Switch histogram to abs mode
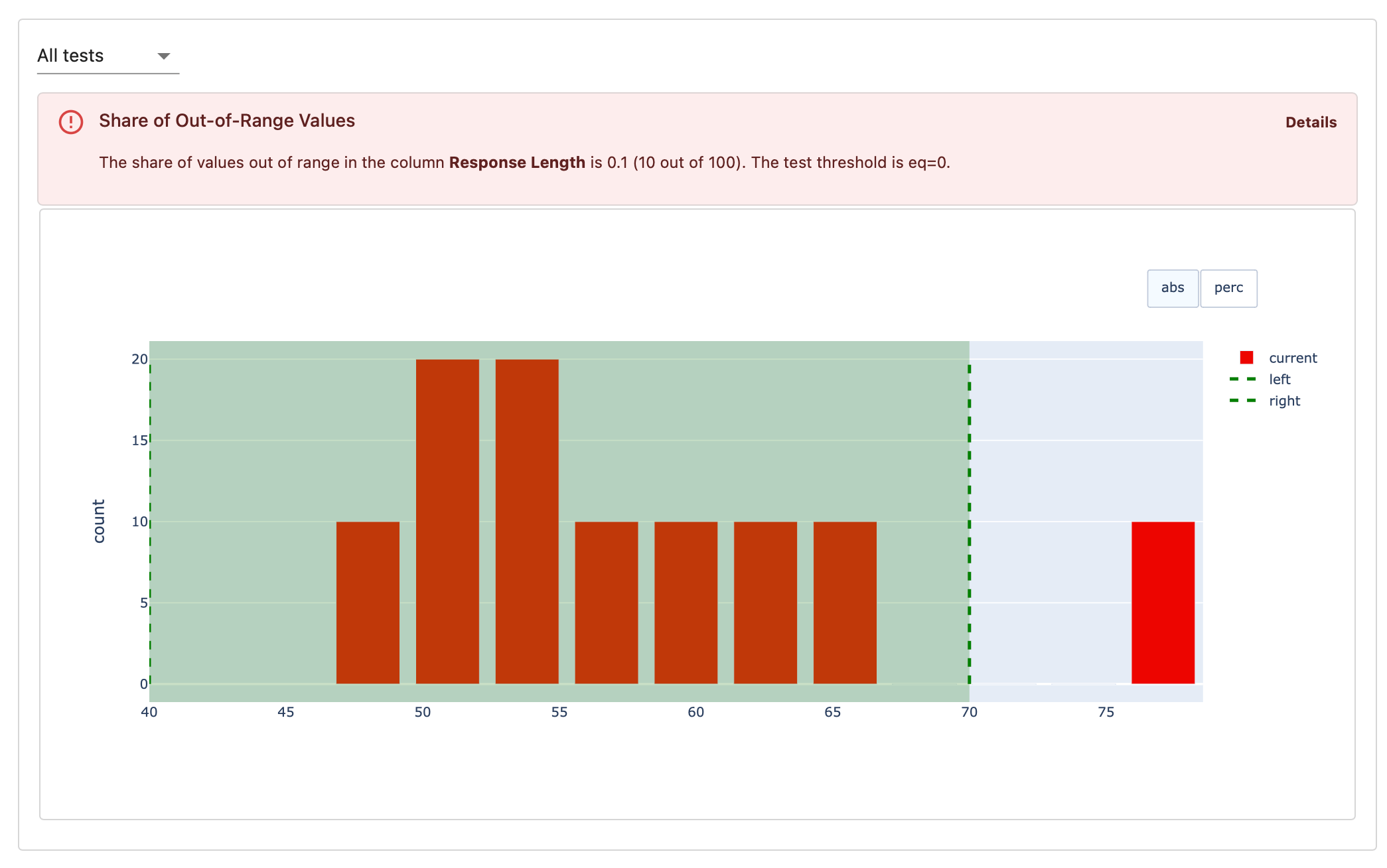 coord(1172,288)
